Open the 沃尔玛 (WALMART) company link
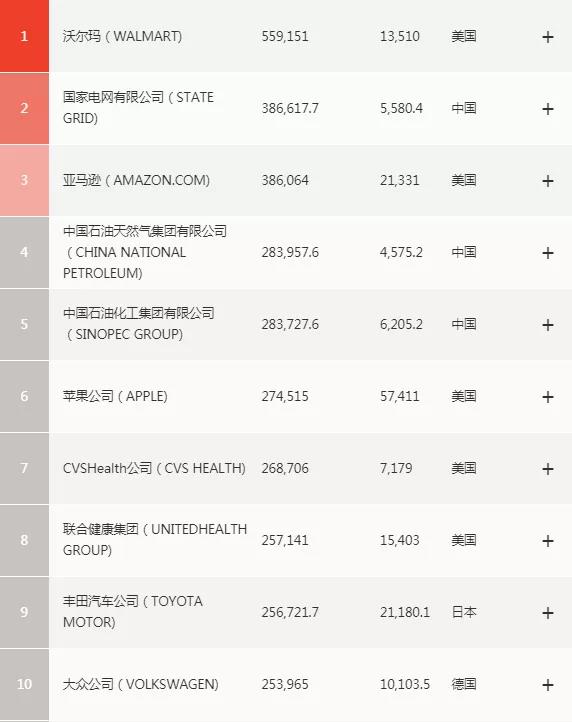The height and width of the screenshot is (722, 572). click(123, 36)
